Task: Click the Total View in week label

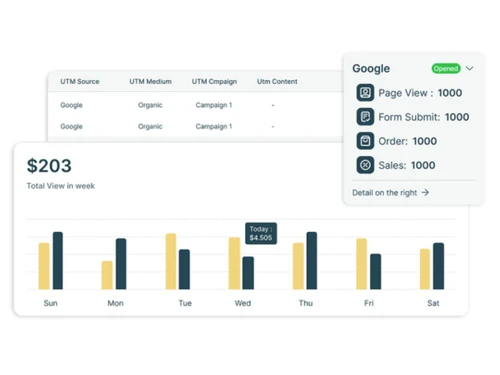Action: click(61, 186)
